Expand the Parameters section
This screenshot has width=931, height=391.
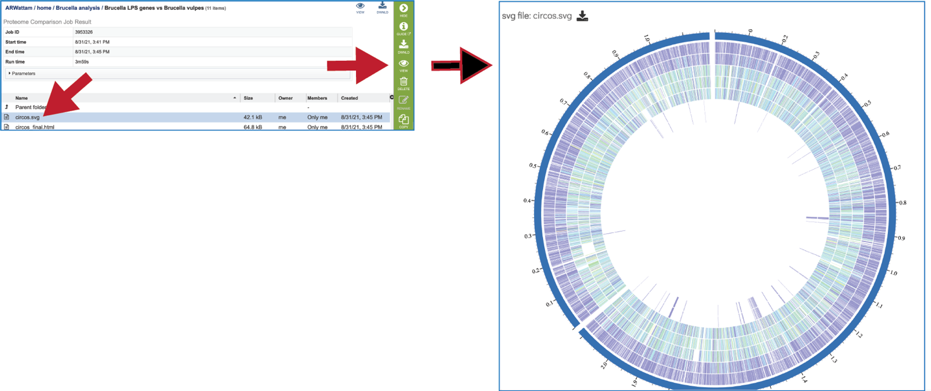click(22, 73)
